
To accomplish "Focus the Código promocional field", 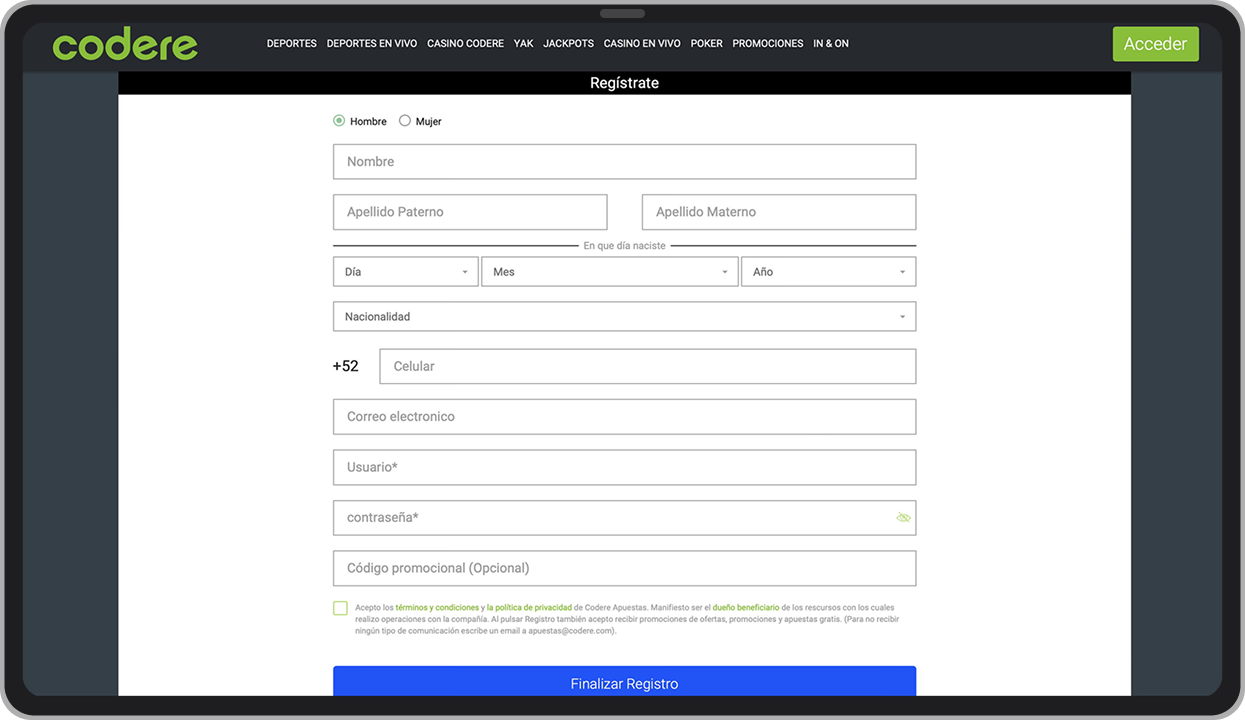I will pyautogui.click(x=624, y=568).
